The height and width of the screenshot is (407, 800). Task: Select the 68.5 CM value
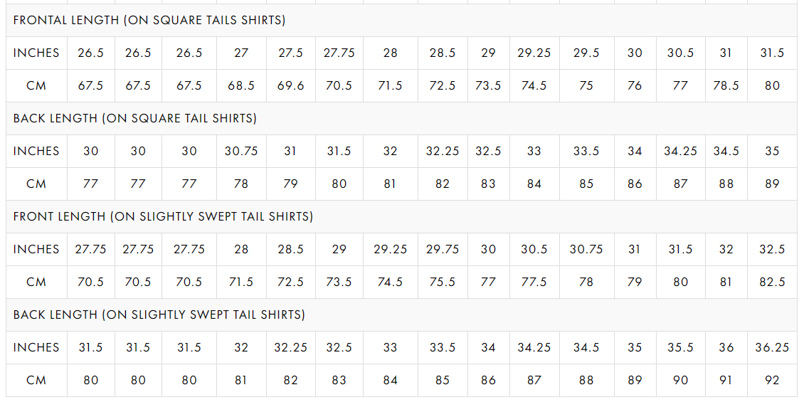pyautogui.click(x=241, y=86)
